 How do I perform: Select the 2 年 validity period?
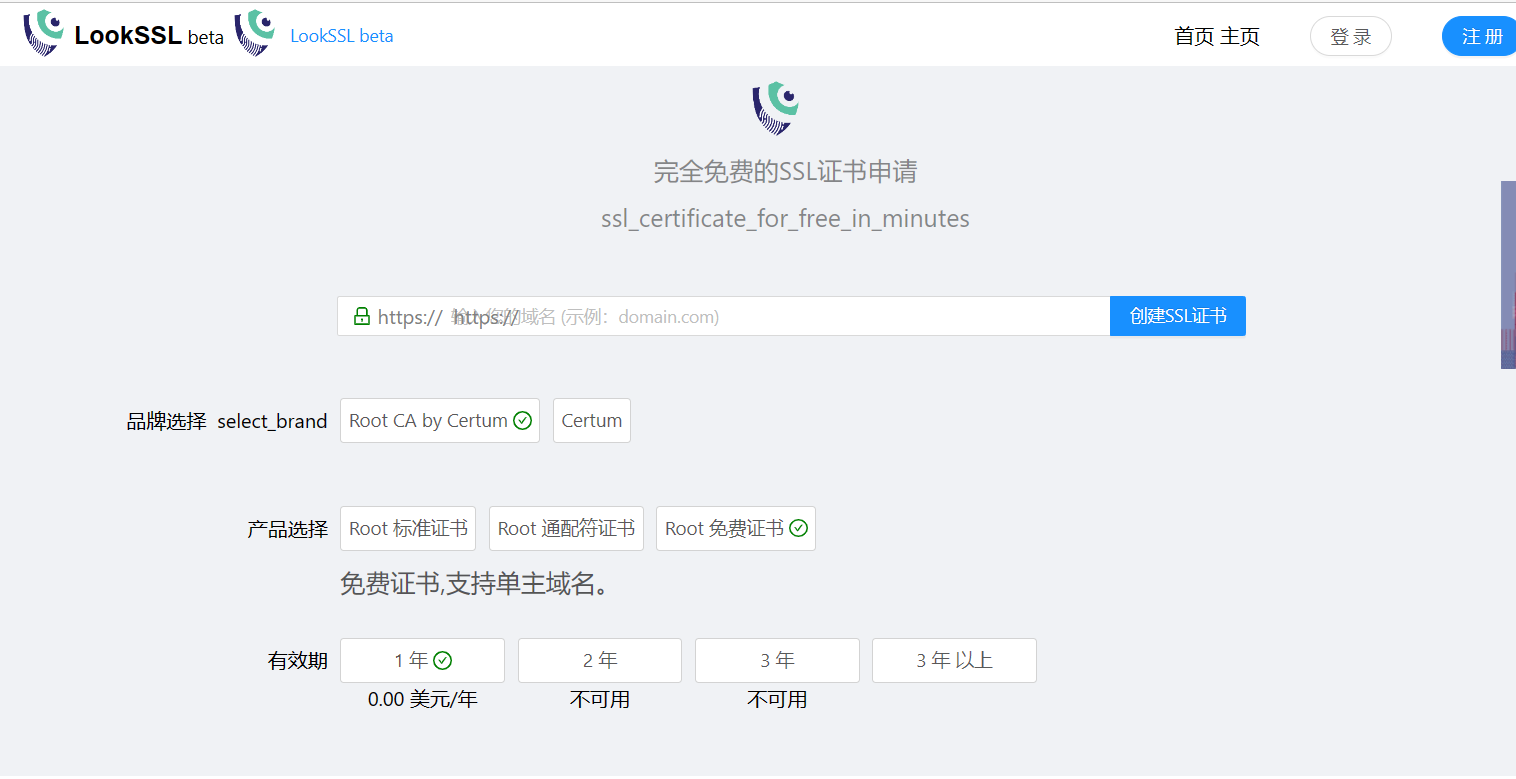(x=600, y=660)
